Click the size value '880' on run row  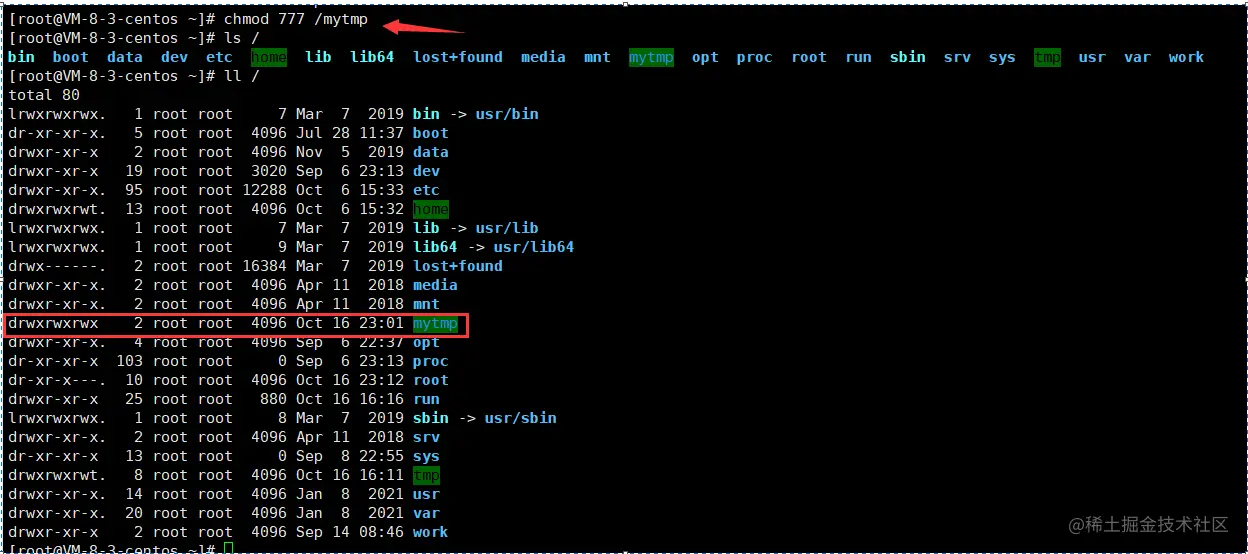pyautogui.click(x=273, y=399)
